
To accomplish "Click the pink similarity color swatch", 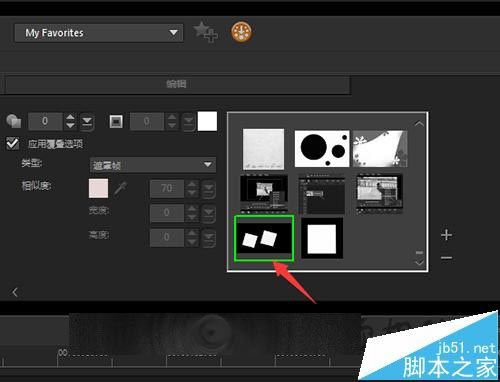I will pyautogui.click(x=98, y=188).
